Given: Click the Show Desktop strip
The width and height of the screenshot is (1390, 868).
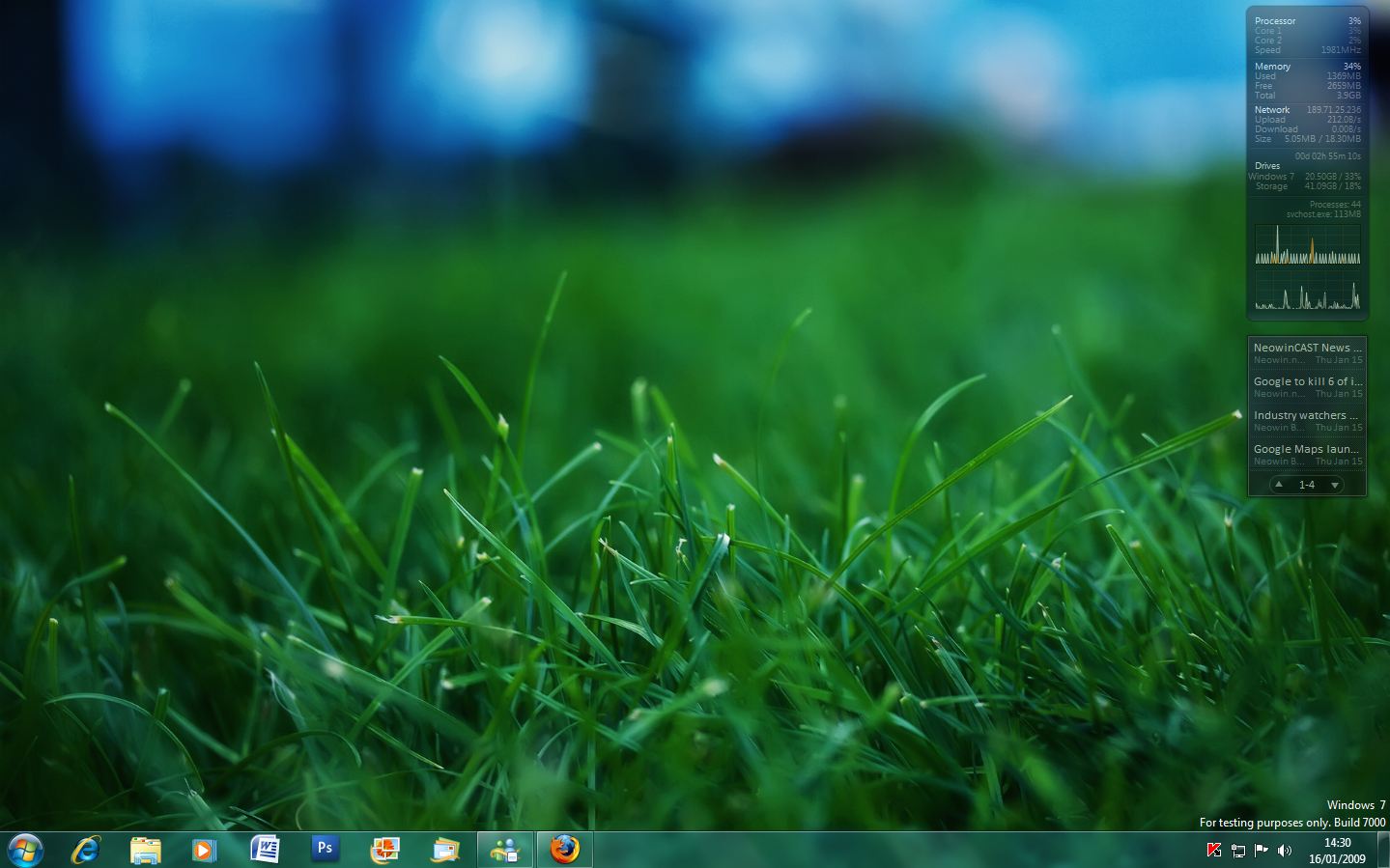Looking at the screenshot, I should point(1383,851).
